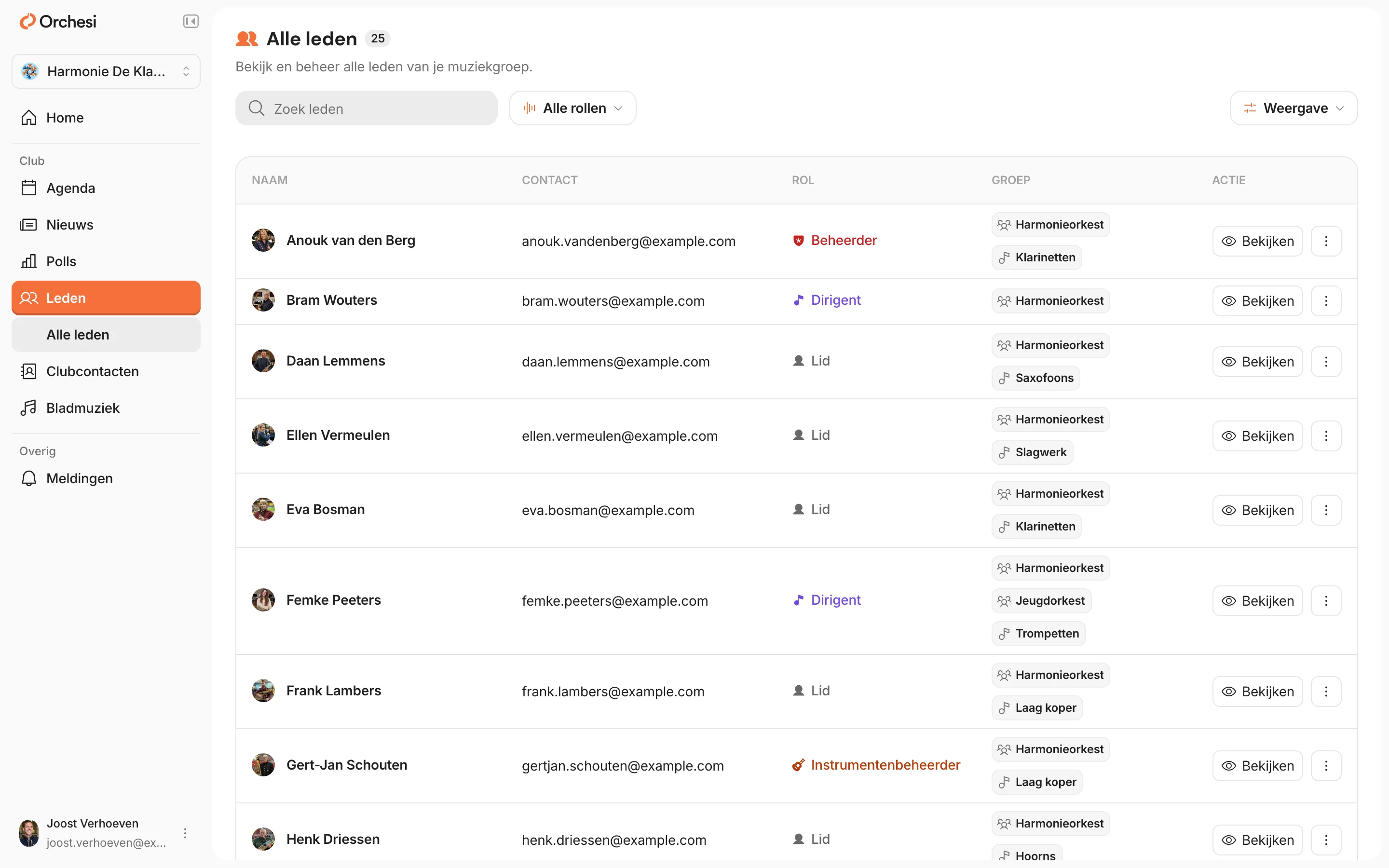Screen dimensions: 1389x868
Task: Open the more menu for Daan Lemmens
Action: tap(1326, 362)
